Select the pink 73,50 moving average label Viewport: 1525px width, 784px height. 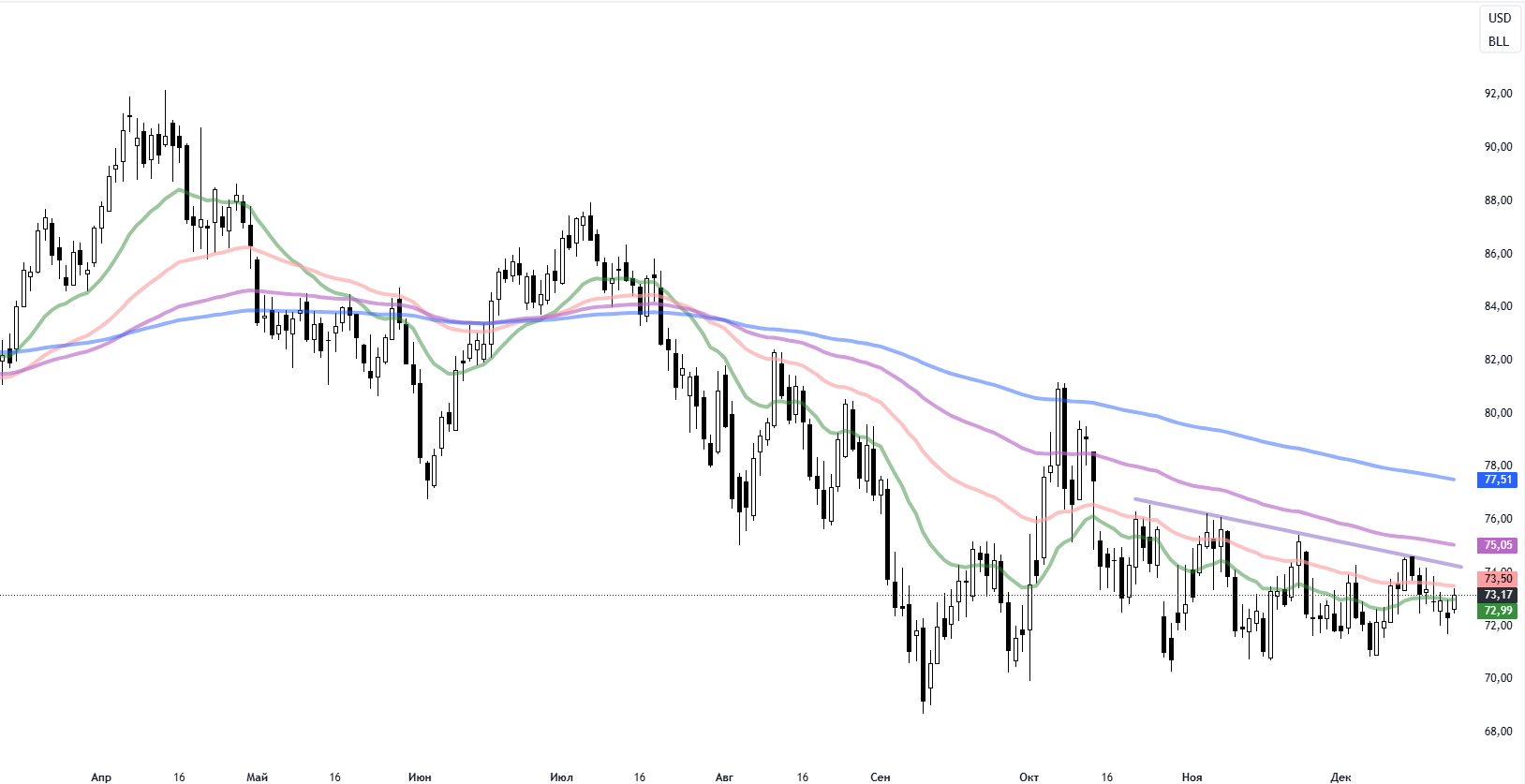point(1498,579)
